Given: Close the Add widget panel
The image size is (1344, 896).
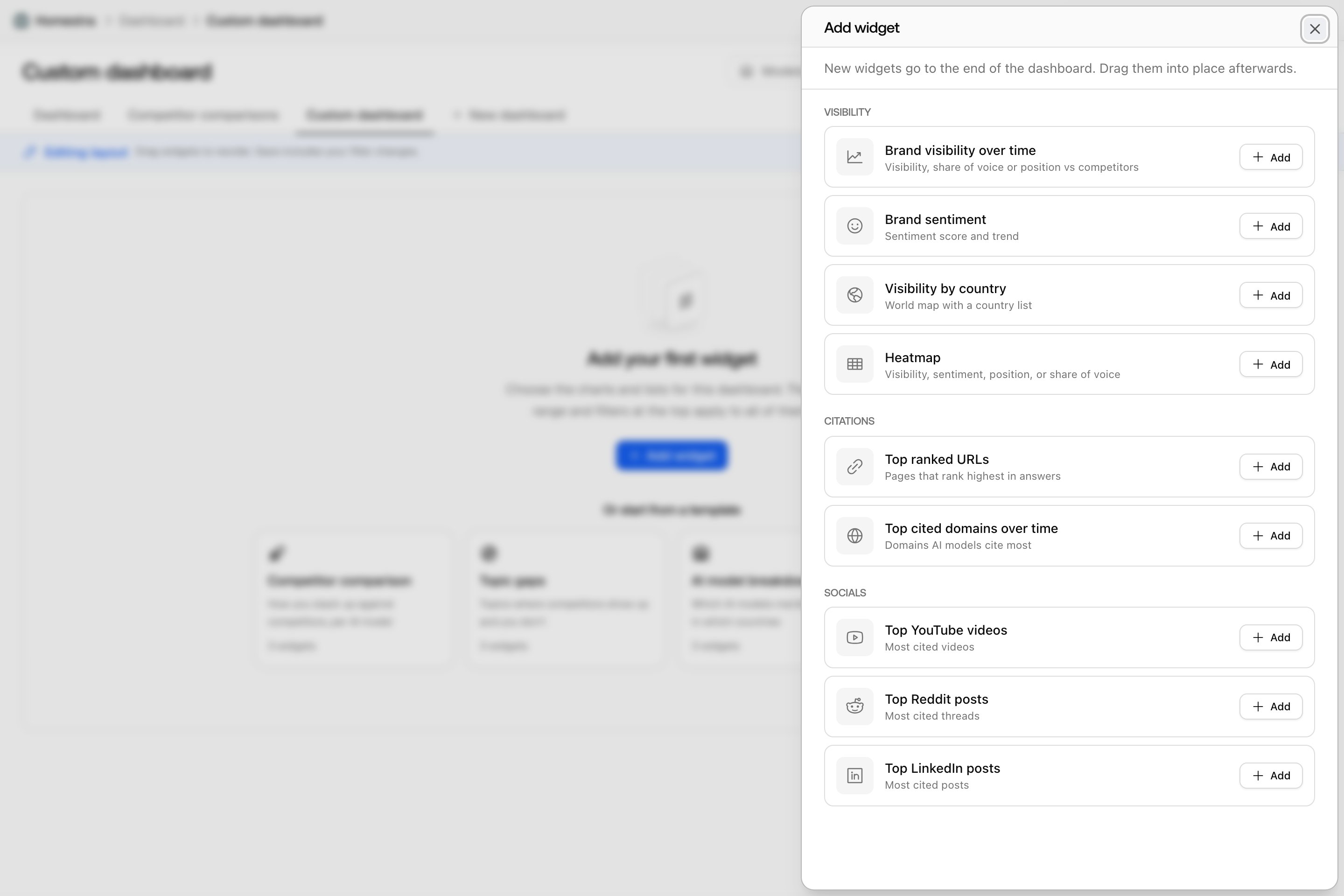Looking at the screenshot, I should point(1314,28).
